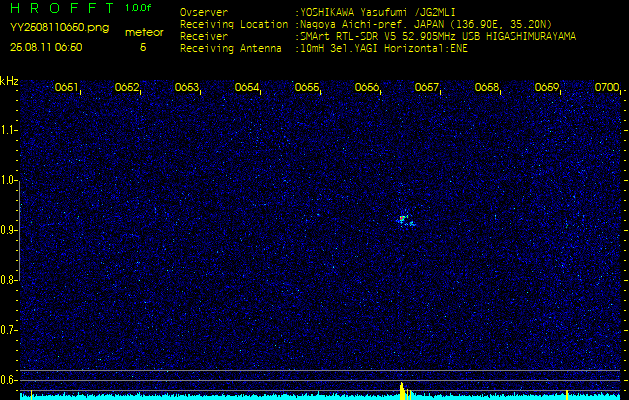Click the 0.8 kHz frequency label
This screenshot has width=629, height=400.
pos(7,280)
